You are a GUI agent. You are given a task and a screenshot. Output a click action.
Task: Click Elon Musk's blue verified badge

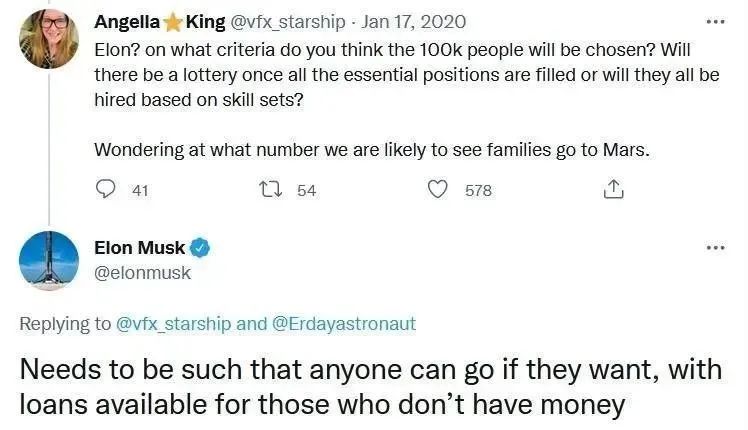pos(200,247)
